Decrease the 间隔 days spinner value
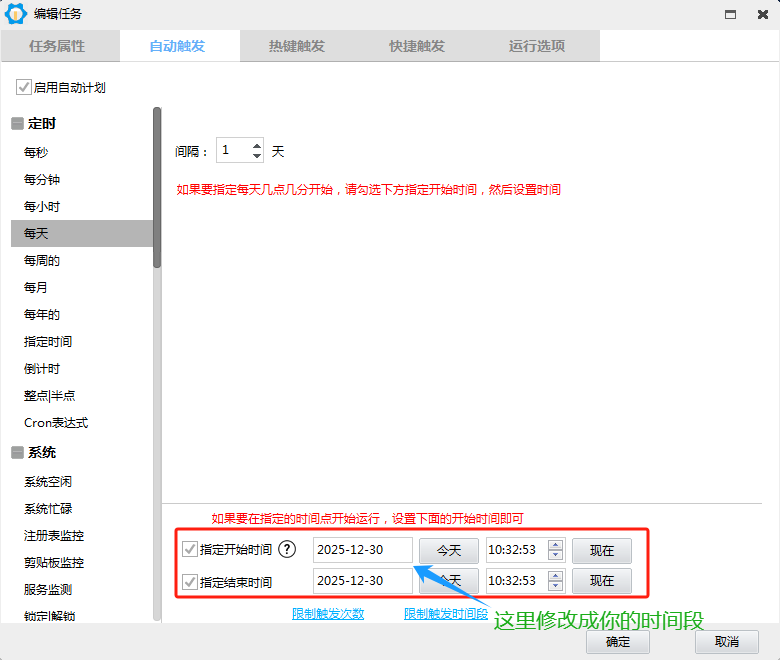Image resolution: width=780 pixels, height=660 pixels. click(257, 156)
